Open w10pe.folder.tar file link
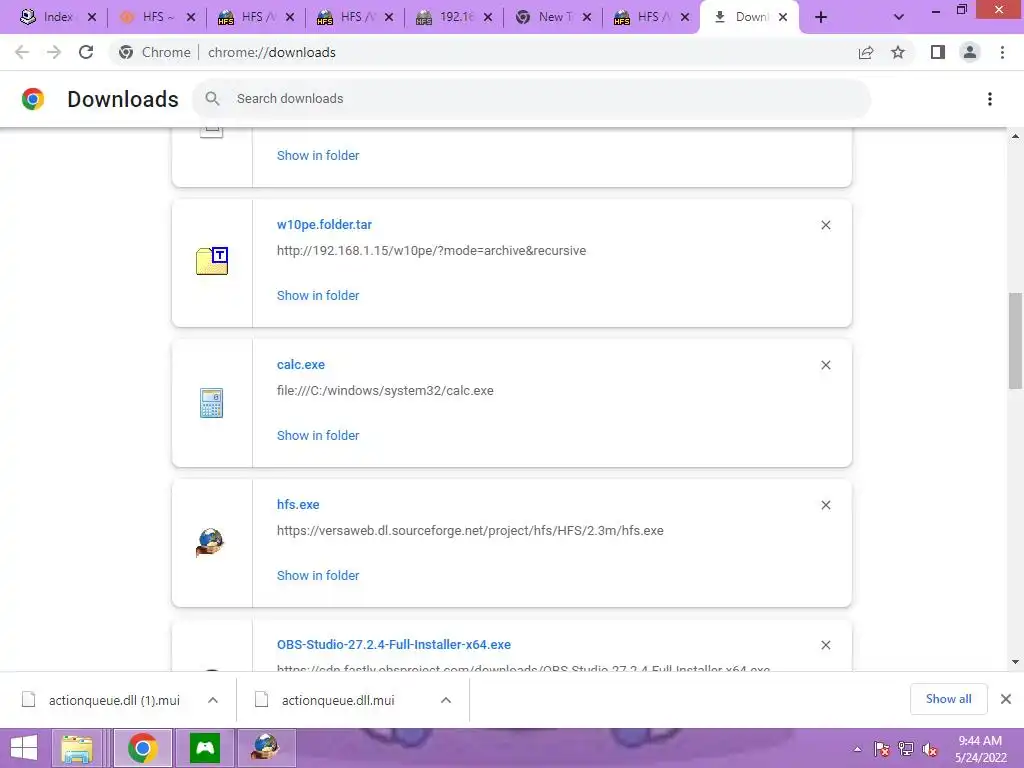 click(324, 225)
